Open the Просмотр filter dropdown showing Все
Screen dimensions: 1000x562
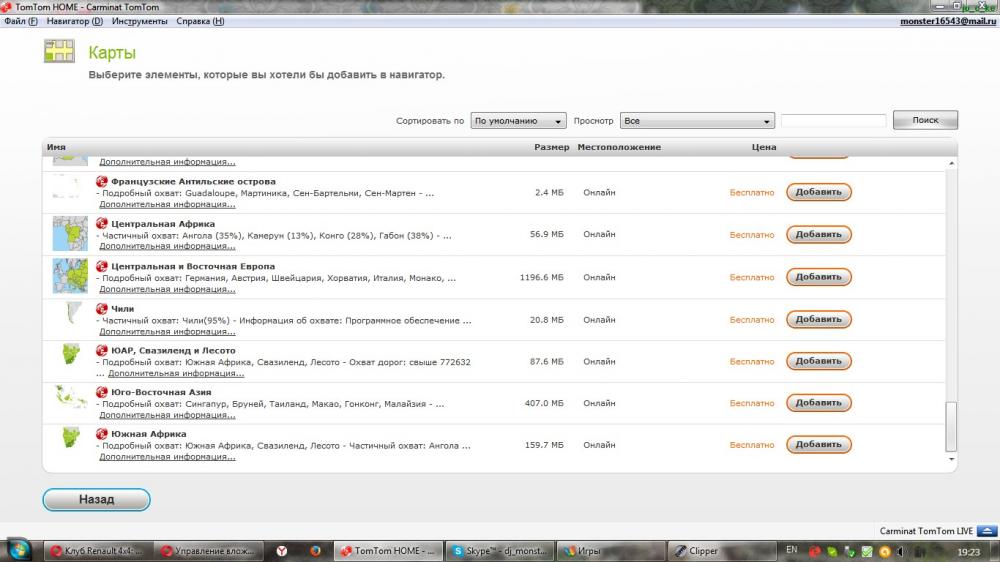pos(697,121)
